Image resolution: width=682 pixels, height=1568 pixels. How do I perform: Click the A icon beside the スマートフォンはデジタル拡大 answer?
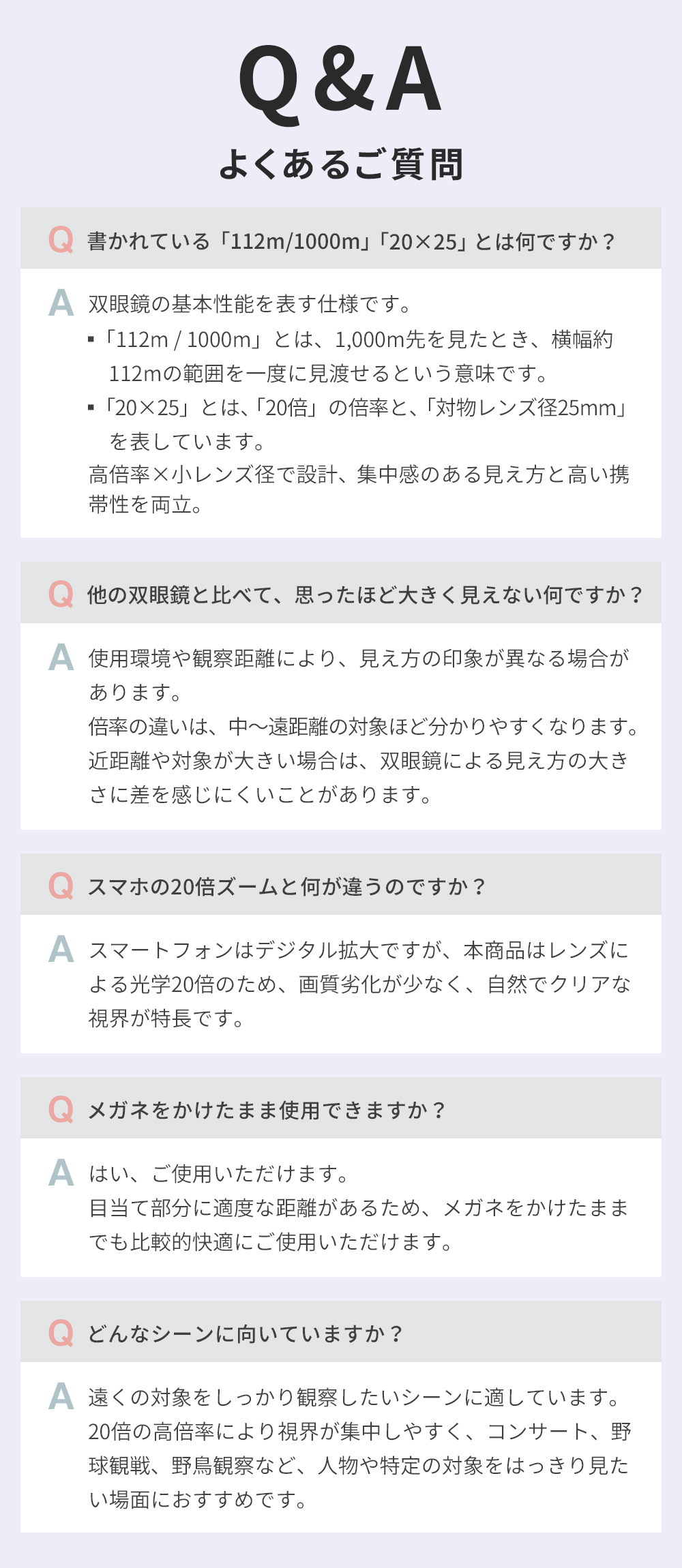(61, 949)
